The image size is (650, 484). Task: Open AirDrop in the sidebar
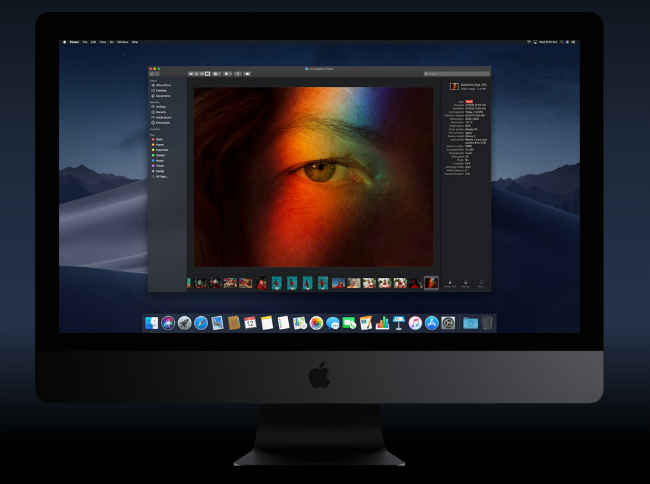pos(159,107)
